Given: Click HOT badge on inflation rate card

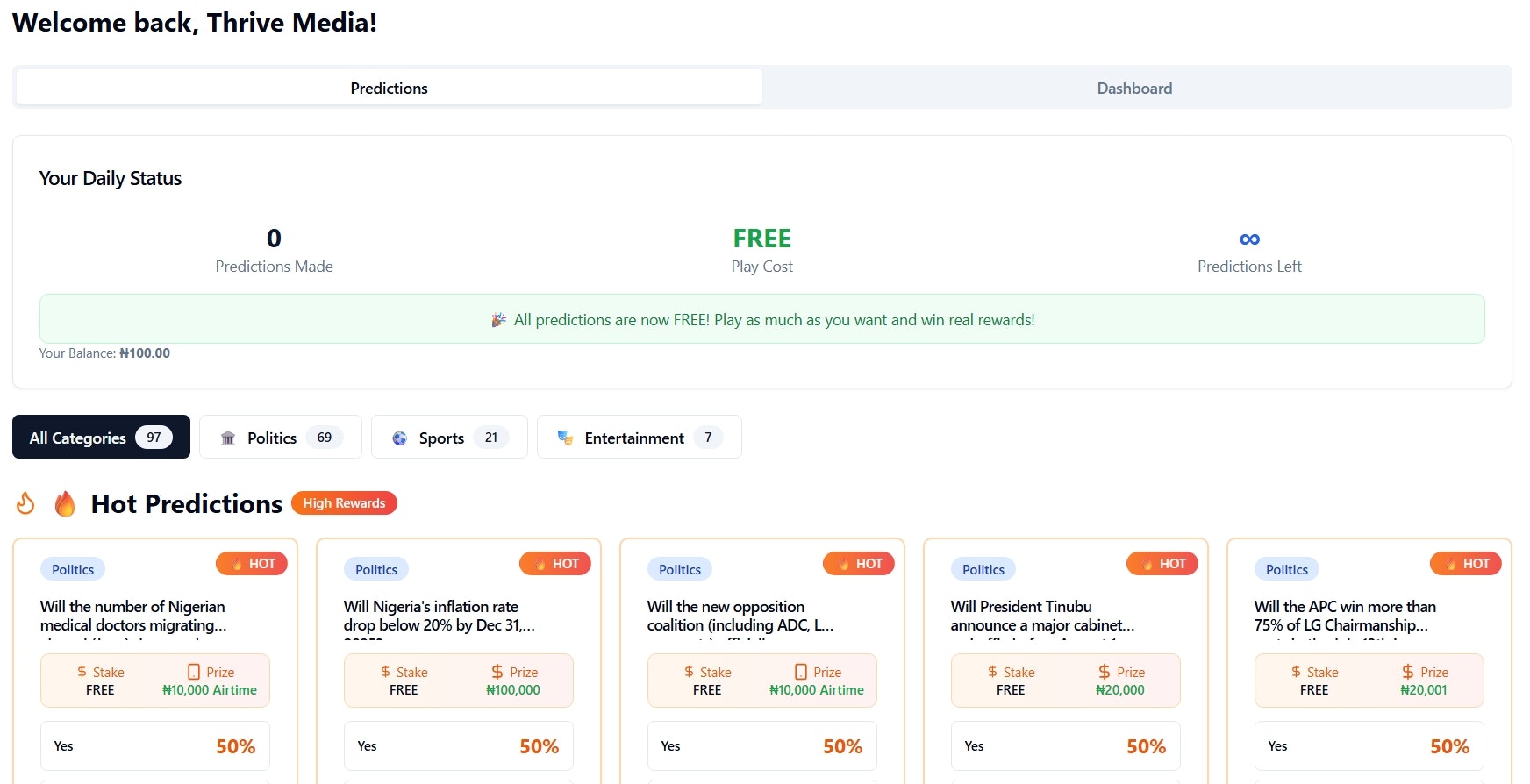Looking at the screenshot, I should (555, 563).
